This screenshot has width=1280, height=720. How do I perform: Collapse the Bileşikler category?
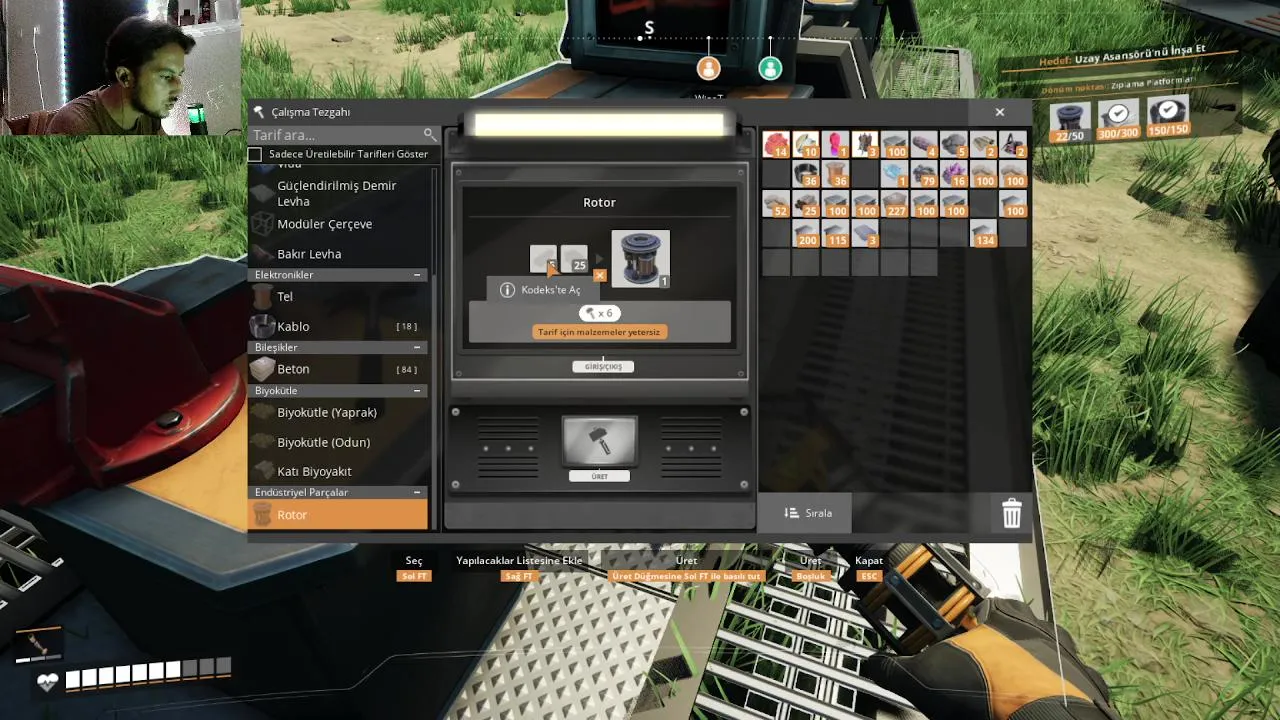click(417, 347)
